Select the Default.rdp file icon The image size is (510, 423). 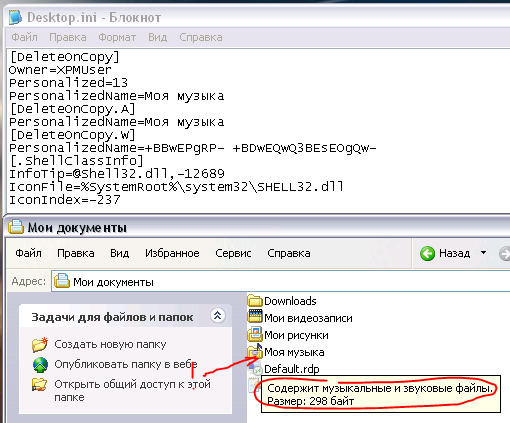tap(255, 368)
